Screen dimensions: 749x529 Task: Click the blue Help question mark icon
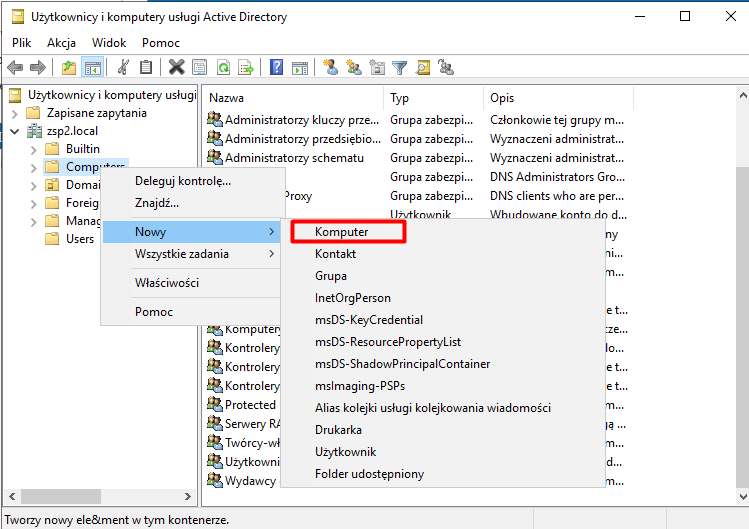[x=275, y=67]
